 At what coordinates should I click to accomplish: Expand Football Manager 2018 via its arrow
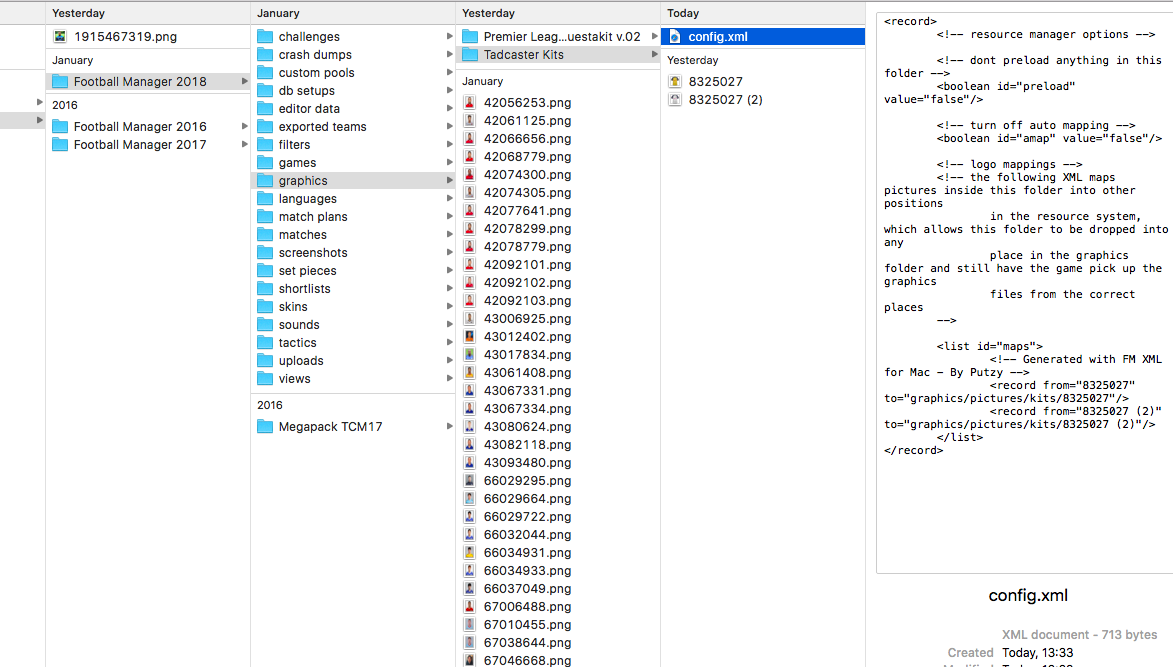tap(244, 82)
